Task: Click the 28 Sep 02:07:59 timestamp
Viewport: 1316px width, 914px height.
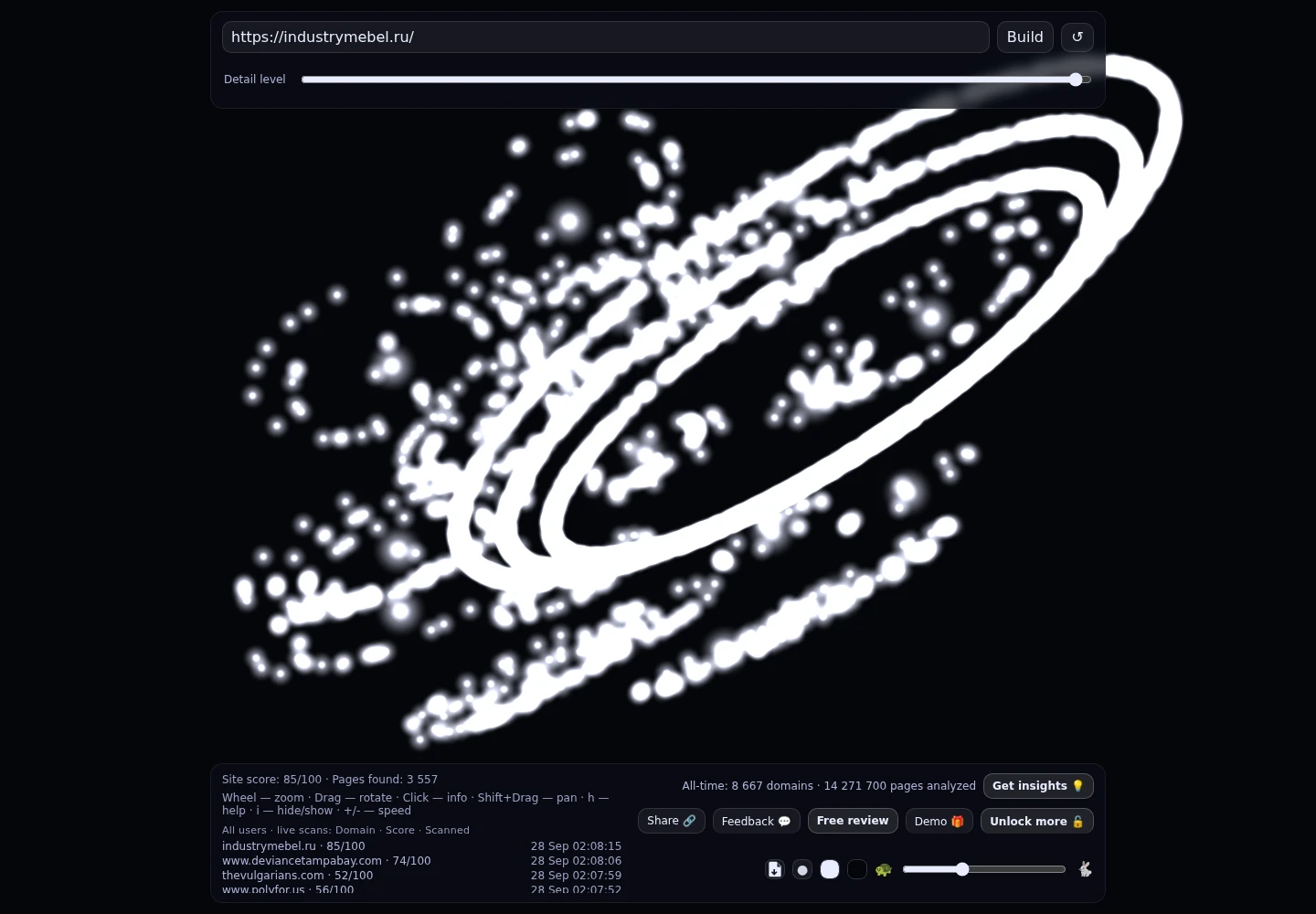Action: click(576, 876)
